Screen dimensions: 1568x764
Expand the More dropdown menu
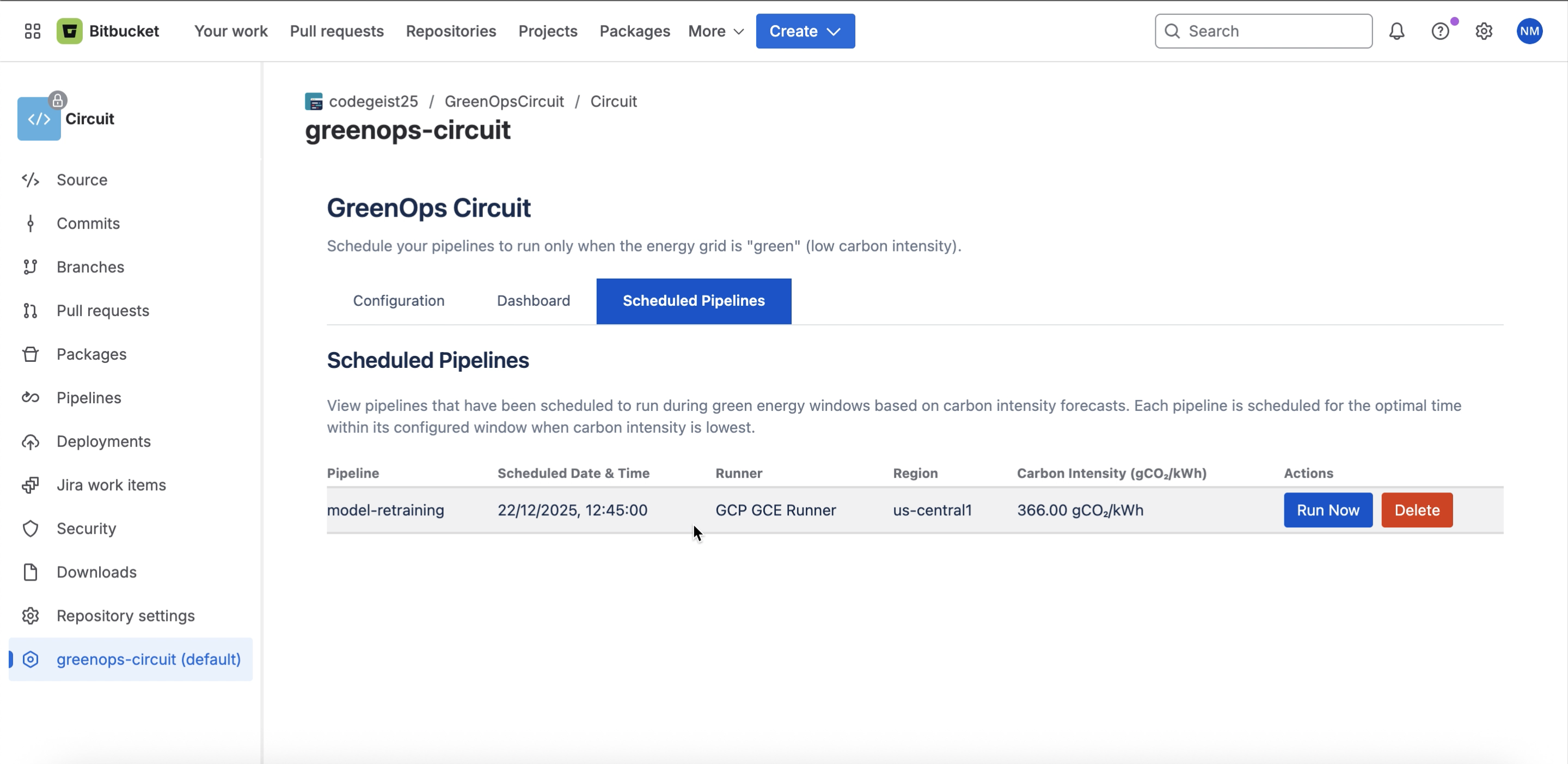tap(716, 31)
